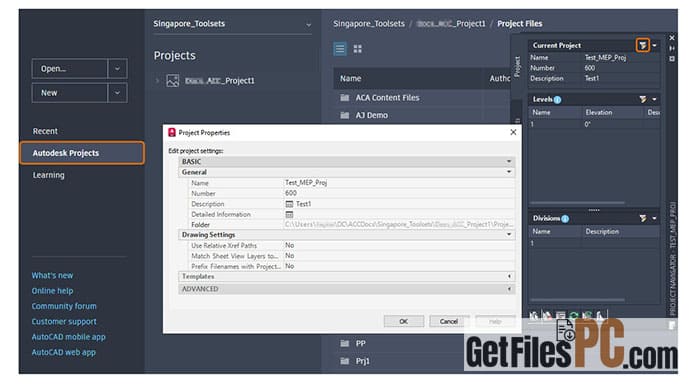Click the blue info icon beside Divisions
This screenshot has width=700, height=384.
(565, 218)
